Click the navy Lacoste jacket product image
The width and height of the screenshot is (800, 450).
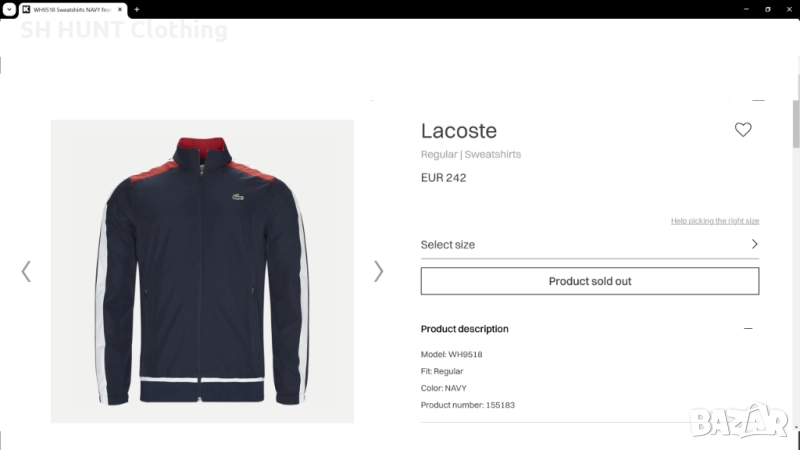tap(202, 271)
